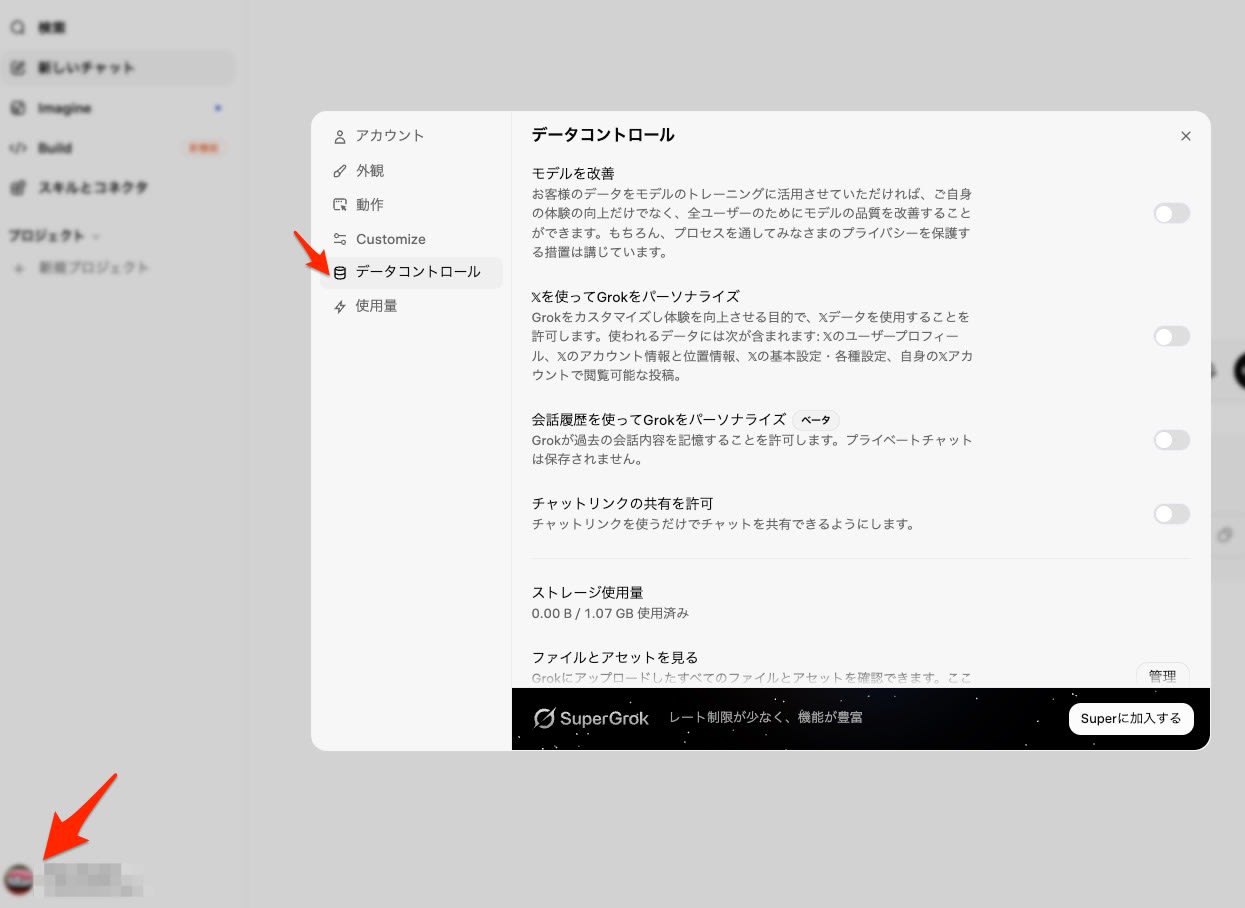1245x908 pixels.
Task: Click the レート制限が少なく、機能が豊富 banner text
Action: click(766, 718)
